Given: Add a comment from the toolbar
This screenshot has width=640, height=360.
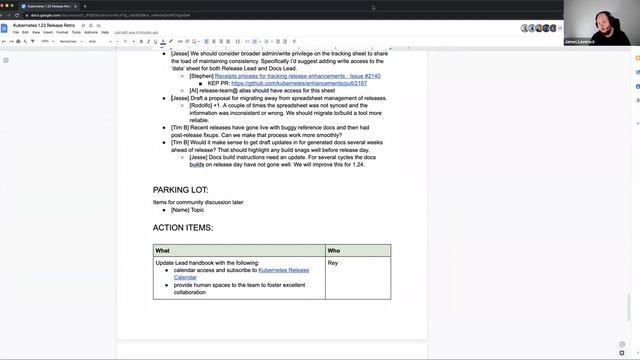Looking at the screenshot, I should (x=187, y=42).
